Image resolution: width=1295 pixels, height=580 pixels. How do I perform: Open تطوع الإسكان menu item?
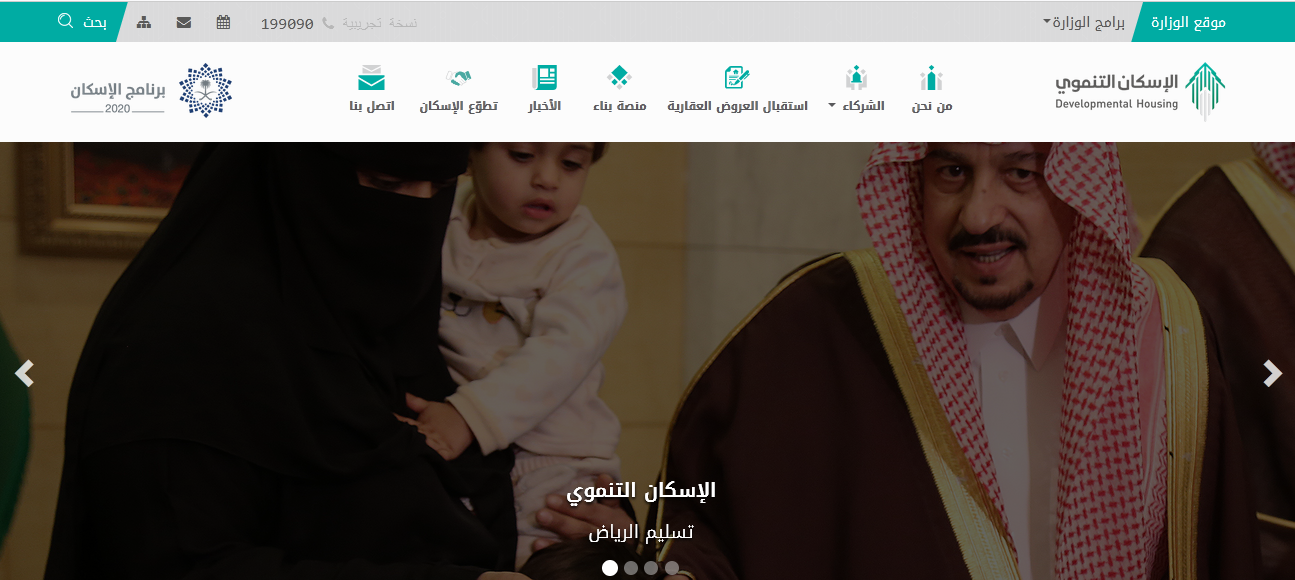[459, 105]
